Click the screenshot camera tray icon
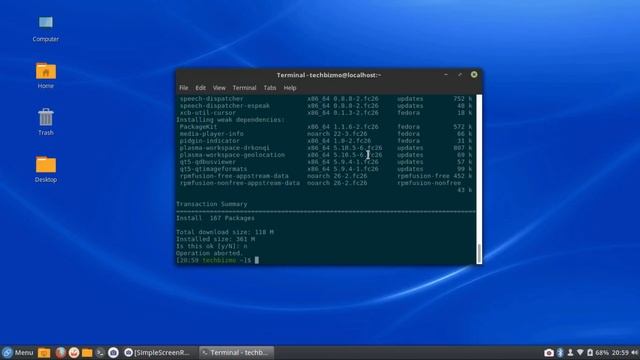The width and height of the screenshot is (640, 360). point(549,353)
